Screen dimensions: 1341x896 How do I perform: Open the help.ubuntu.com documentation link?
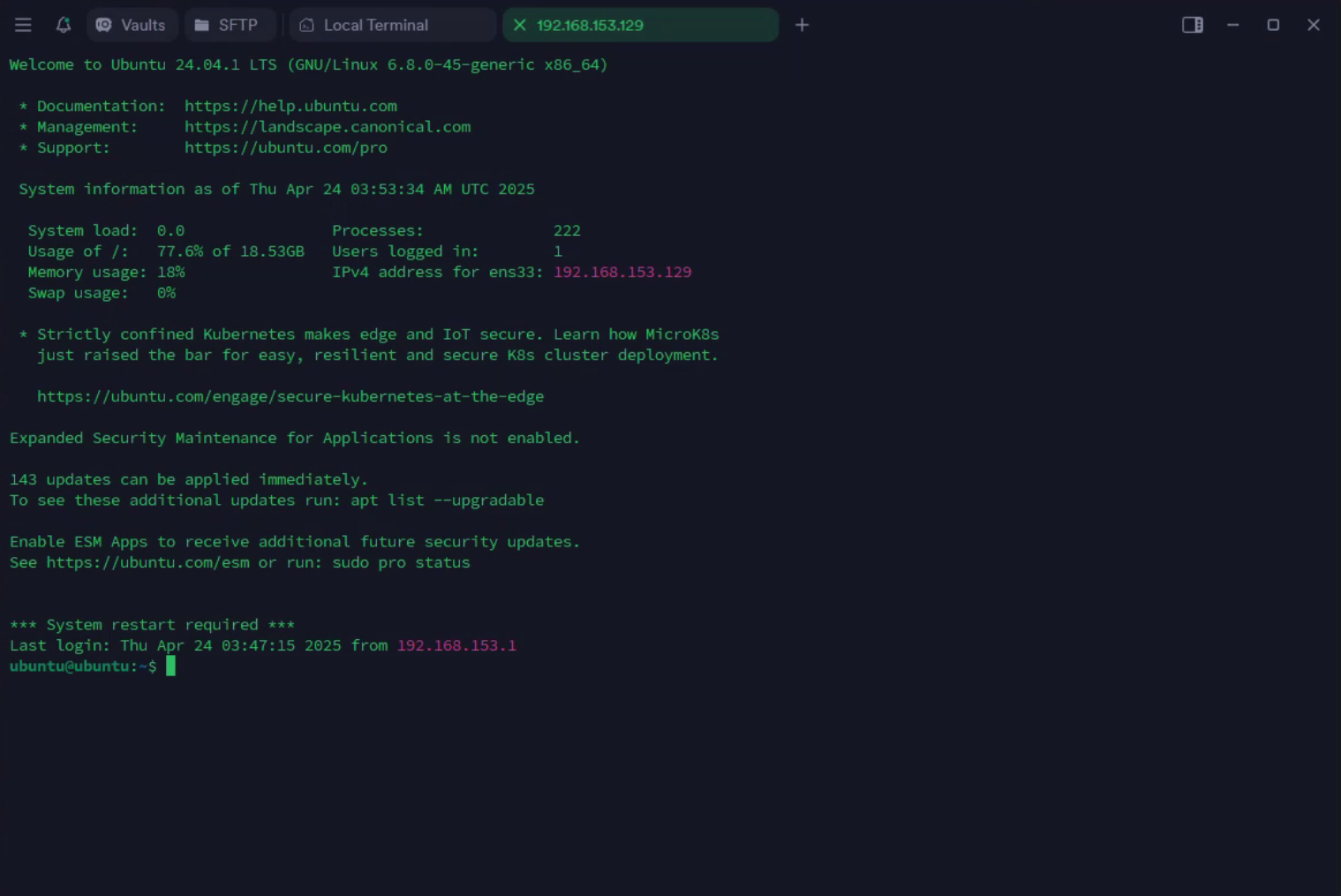290,106
